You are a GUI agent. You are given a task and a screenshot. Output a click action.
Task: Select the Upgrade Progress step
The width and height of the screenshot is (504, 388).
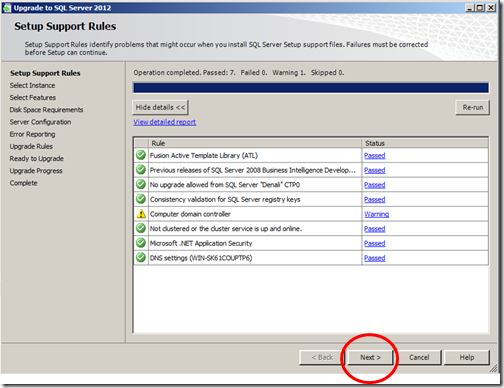point(36,171)
